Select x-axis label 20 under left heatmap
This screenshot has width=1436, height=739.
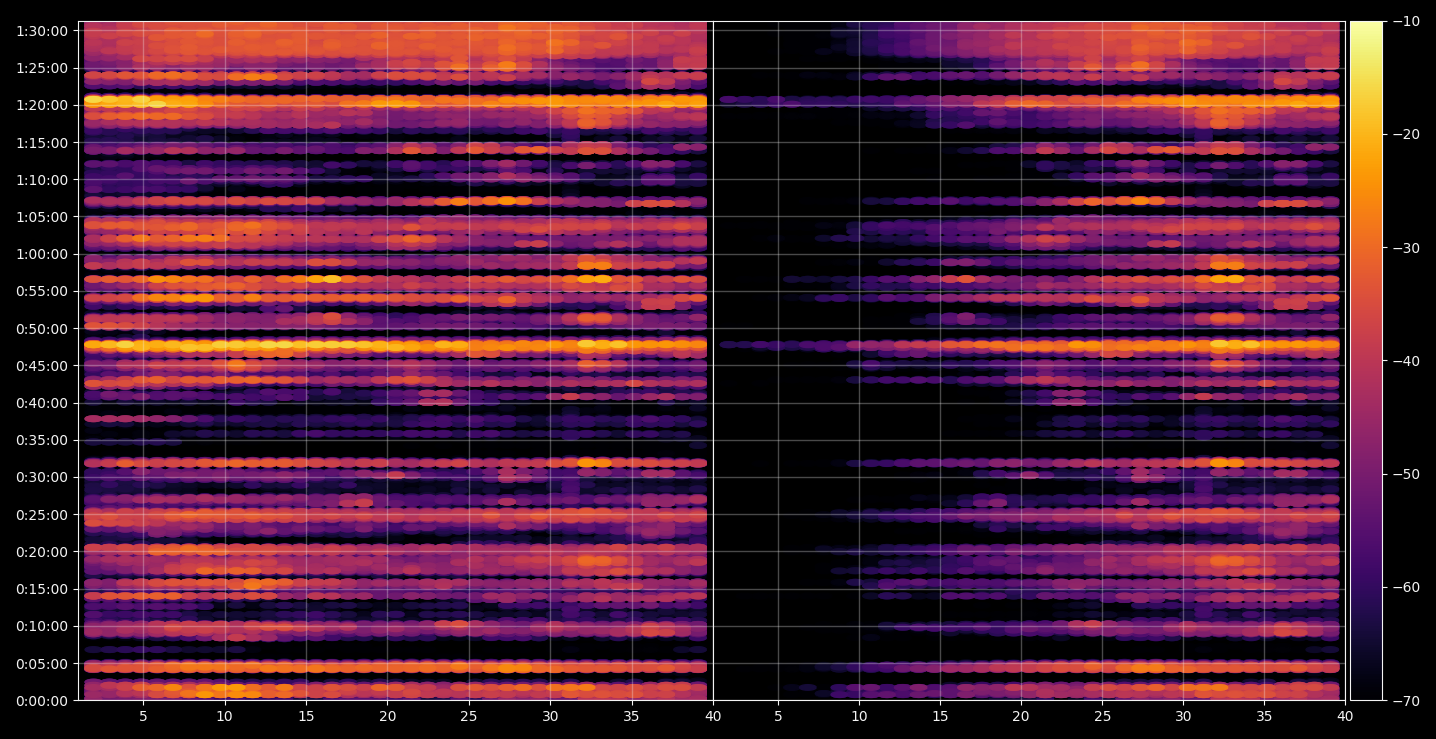point(387,716)
